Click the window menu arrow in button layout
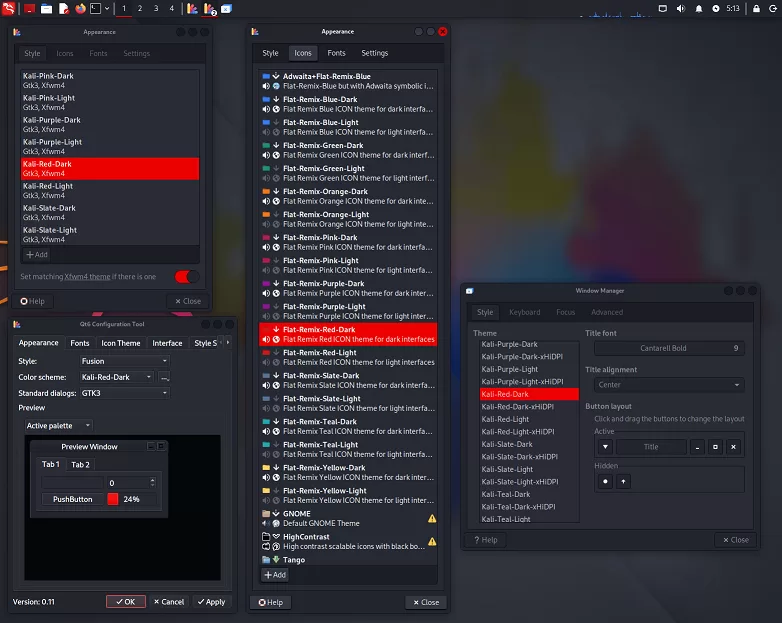The image size is (782, 623). coord(605,447)
